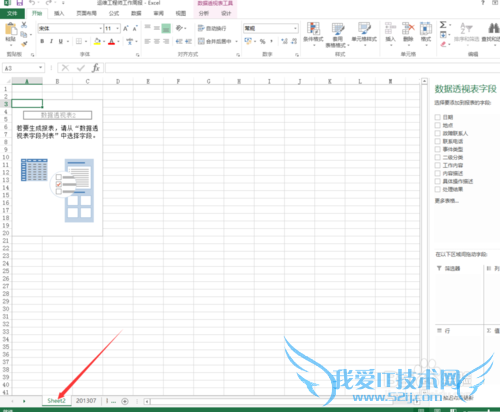Click the yellow fill color button

click(x=97, y=41)
